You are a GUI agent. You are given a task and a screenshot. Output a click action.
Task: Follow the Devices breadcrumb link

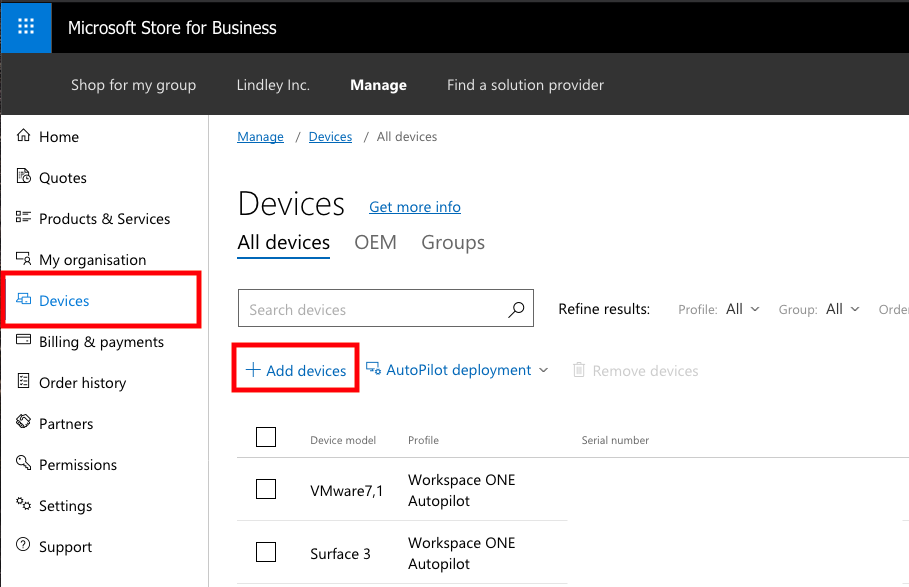(x=330, y=137)
